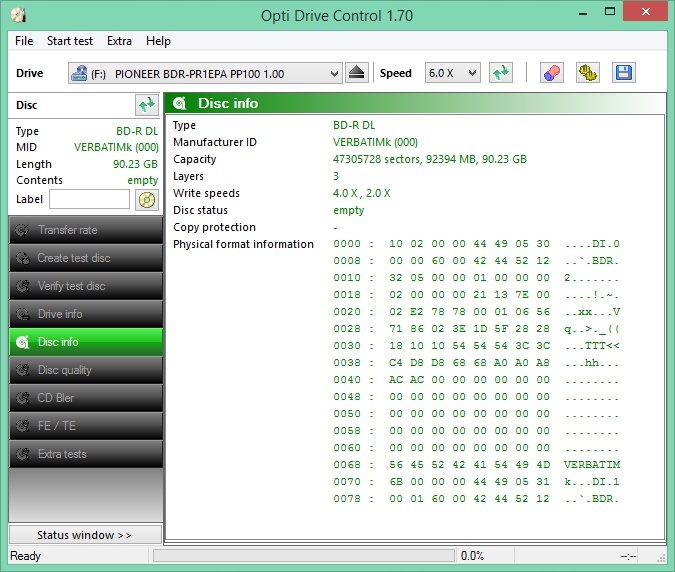Click the Disc info header disc icon

click(180, 103)
